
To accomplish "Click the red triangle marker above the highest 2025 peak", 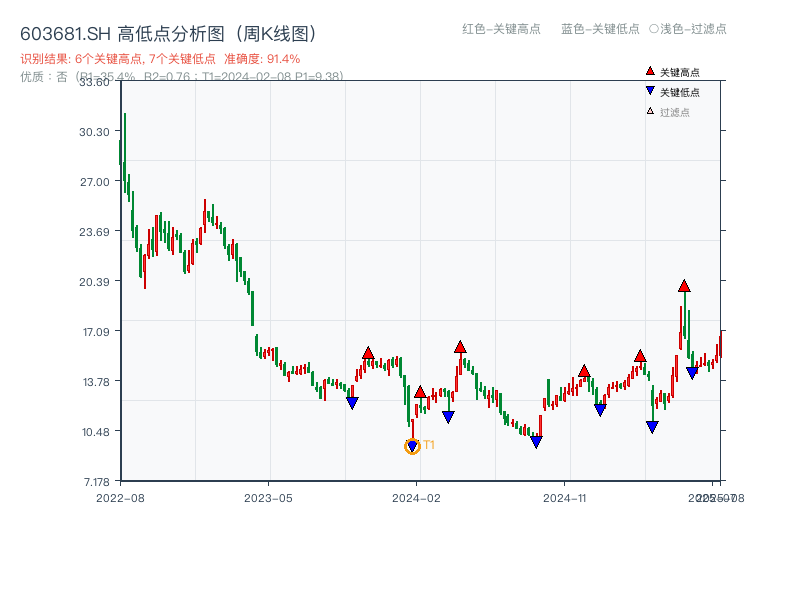I will (685, 284).
